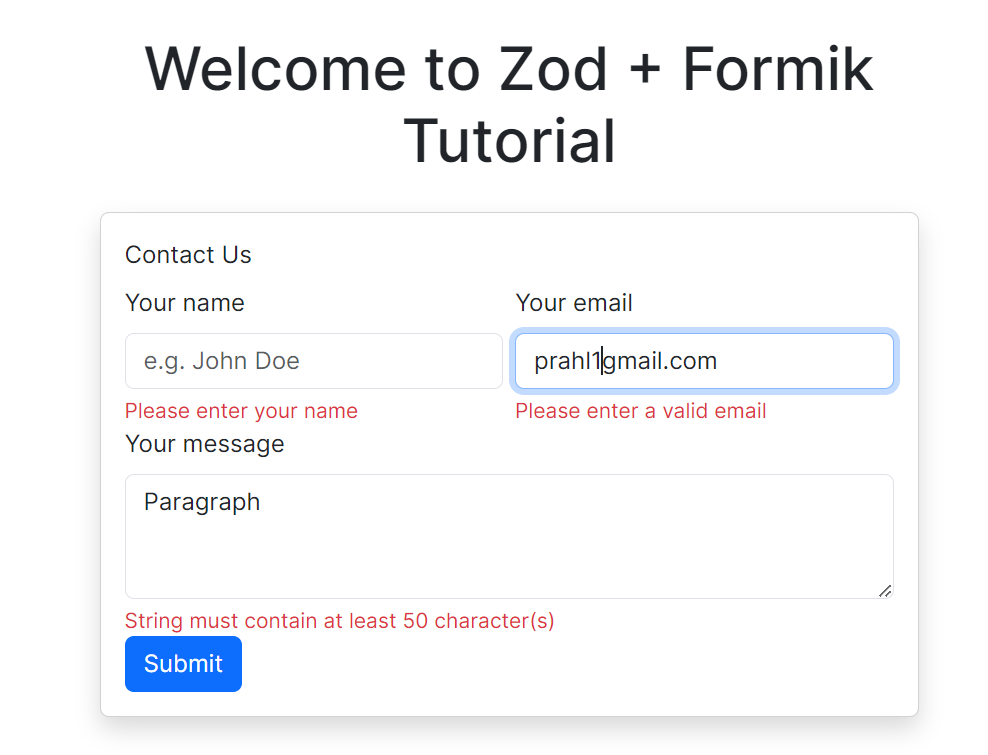This screenshot has height=755, width=988.
Task: Click the word "Tutorial" in the page heading
Action: (509, 141)
